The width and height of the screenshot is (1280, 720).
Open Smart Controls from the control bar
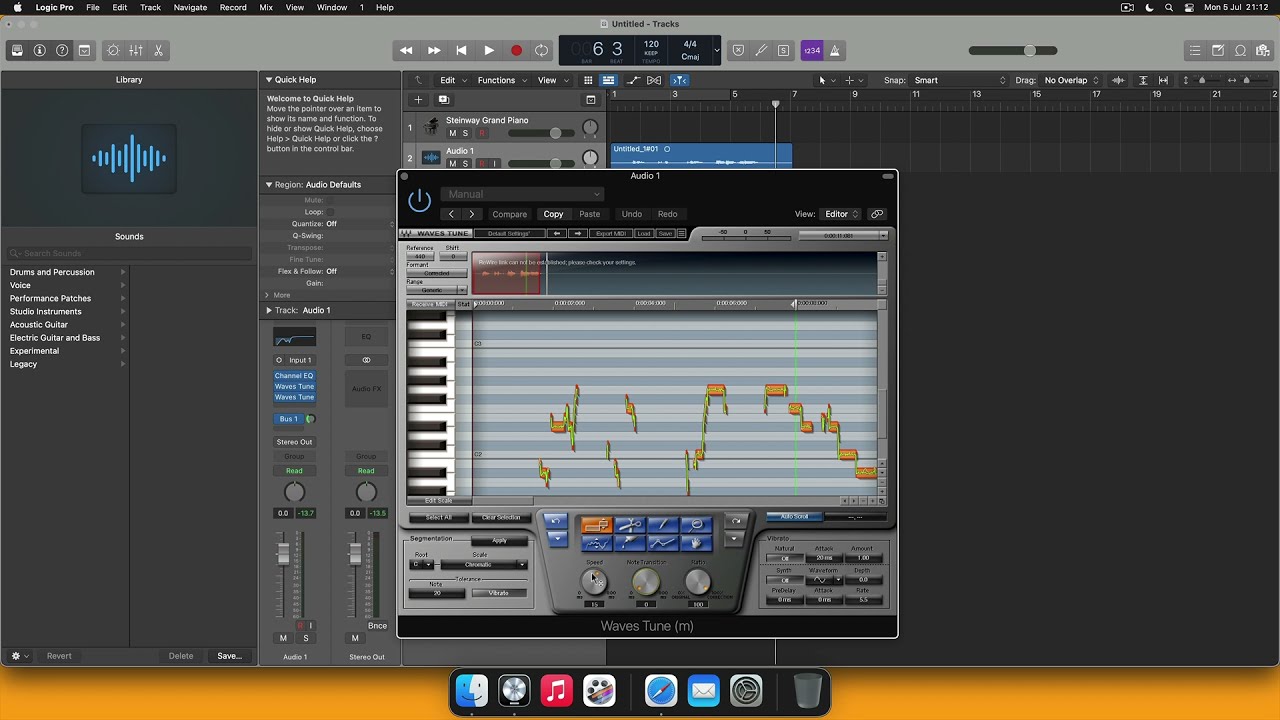pyautogui.click(x=113, y=50)
